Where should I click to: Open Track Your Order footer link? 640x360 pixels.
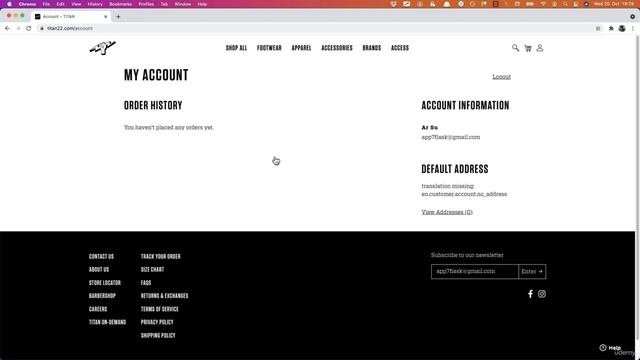click(x=160, y=256)
